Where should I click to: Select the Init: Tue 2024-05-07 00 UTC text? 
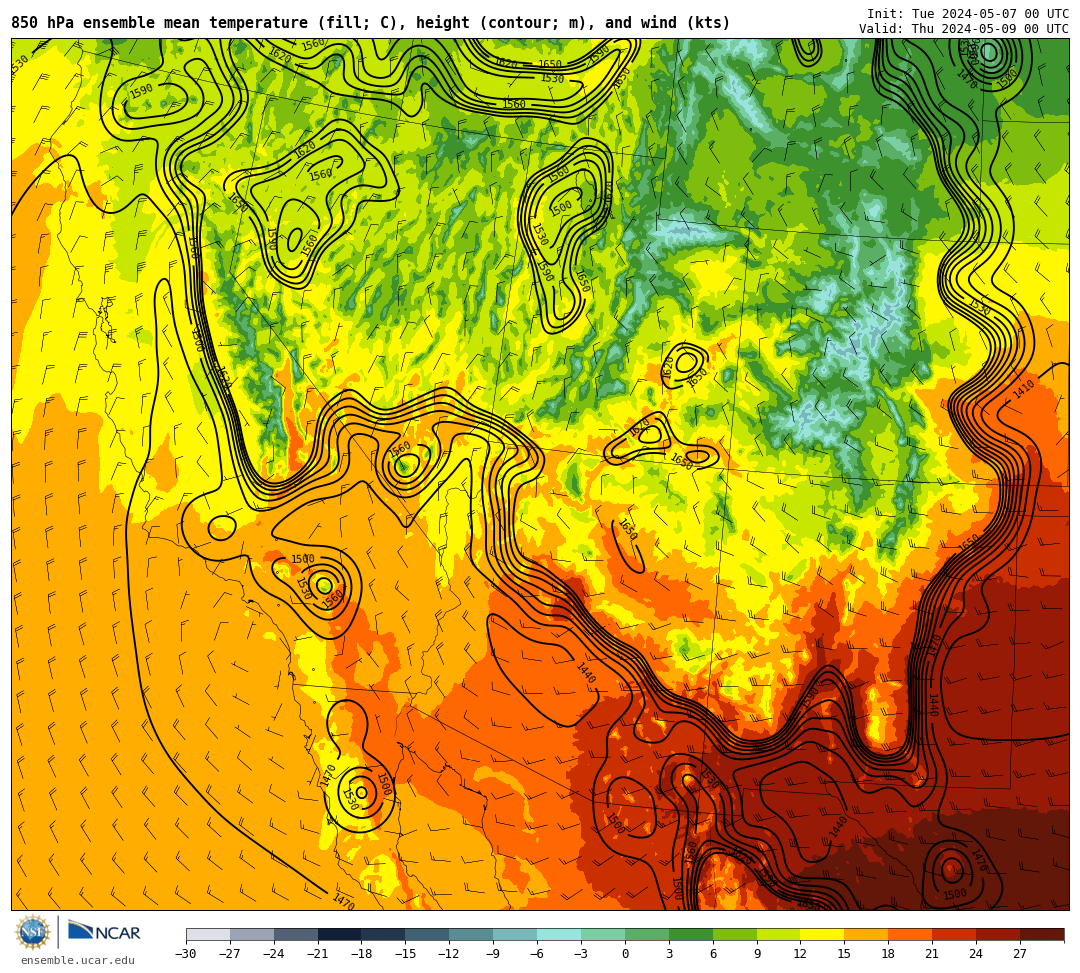click(968, 14)
